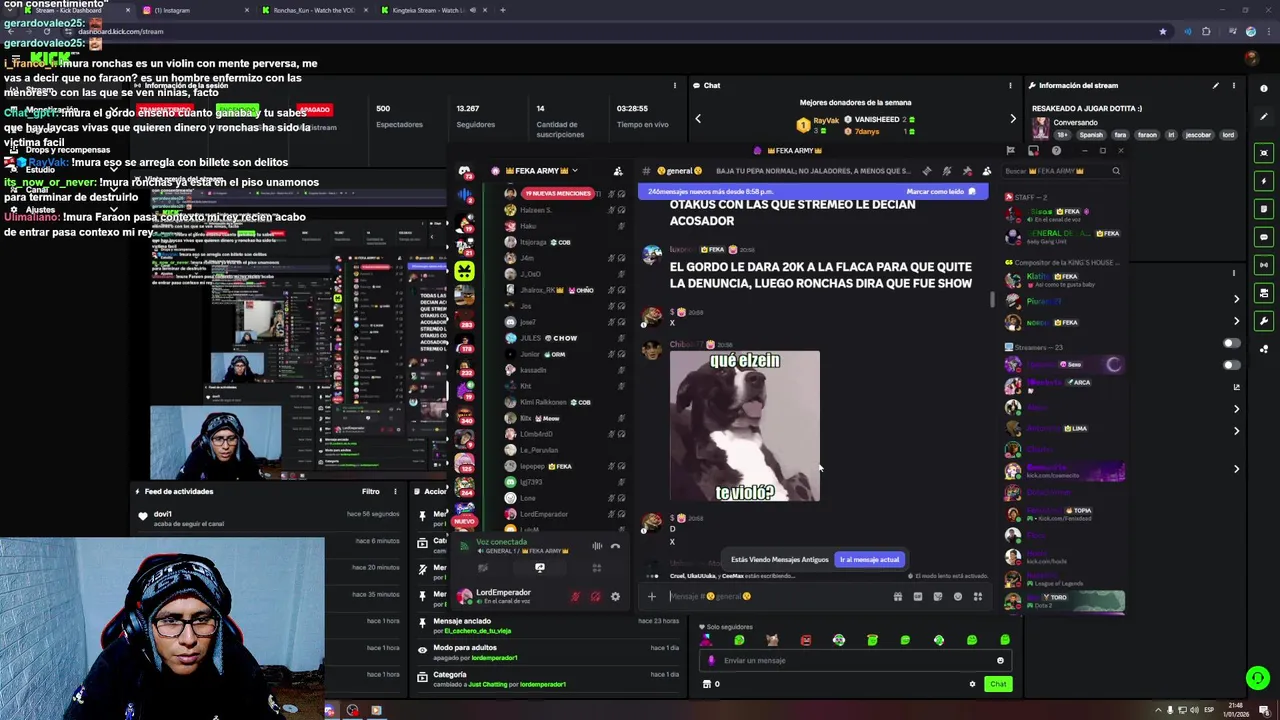Screen dimensions: 1280x720
Task: Toggle the upper switch in Kick panel
Action: (1232, 343)
